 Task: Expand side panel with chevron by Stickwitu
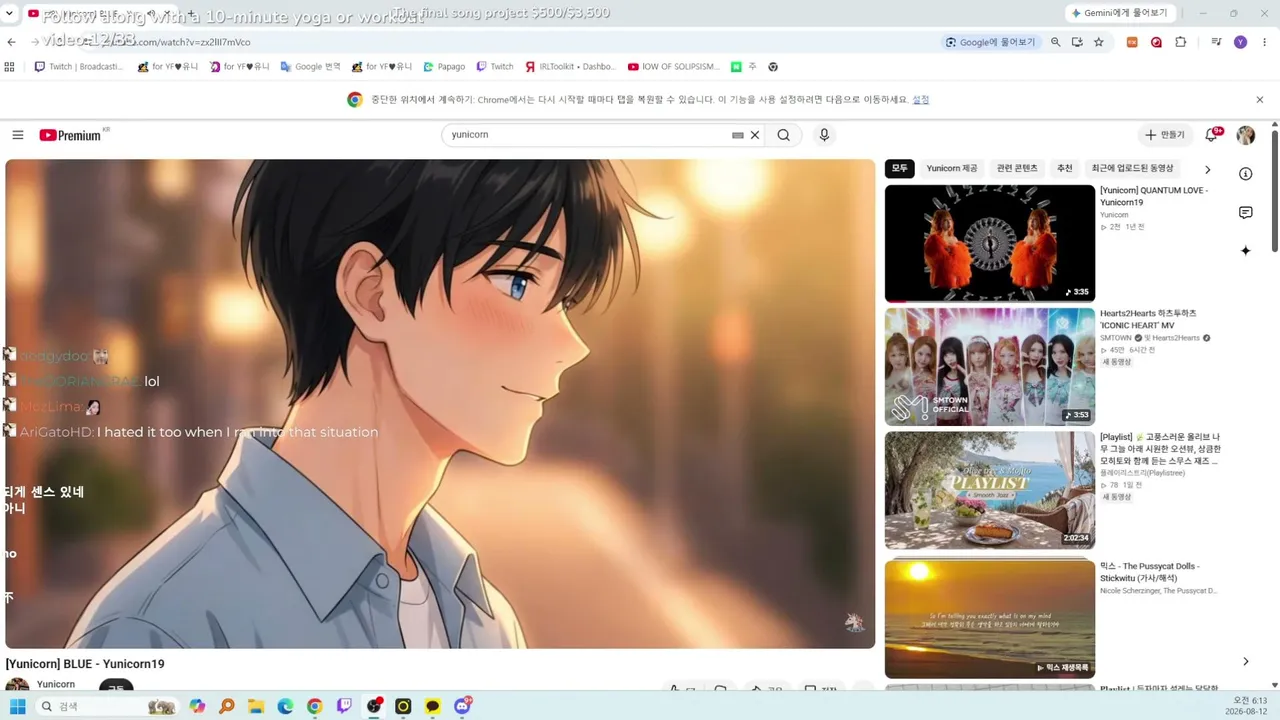pos(1246,661)
